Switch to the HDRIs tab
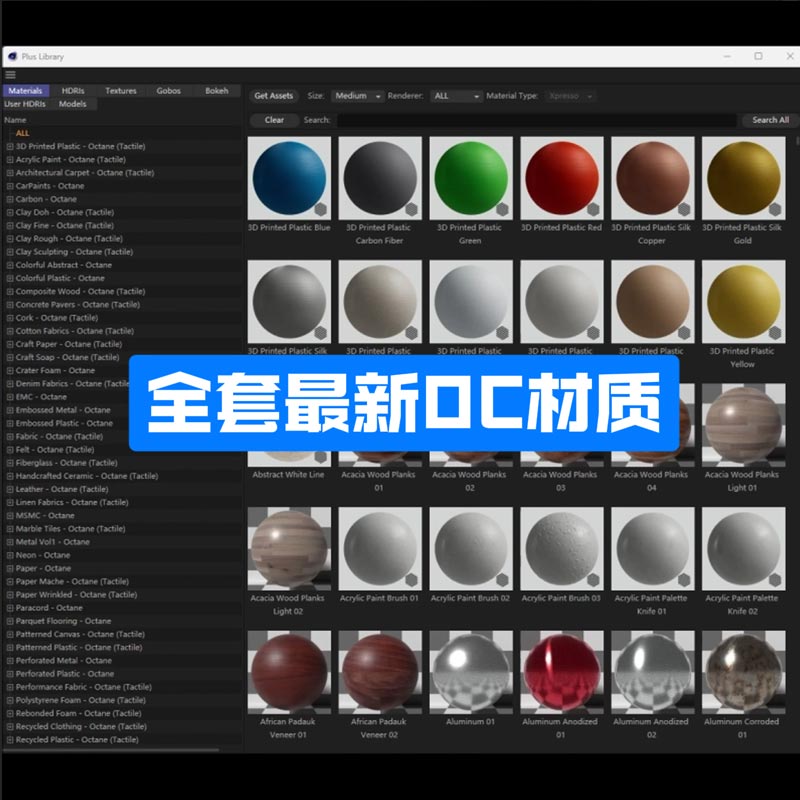This screenshot has width=800, height=800. tap(73, 91)
